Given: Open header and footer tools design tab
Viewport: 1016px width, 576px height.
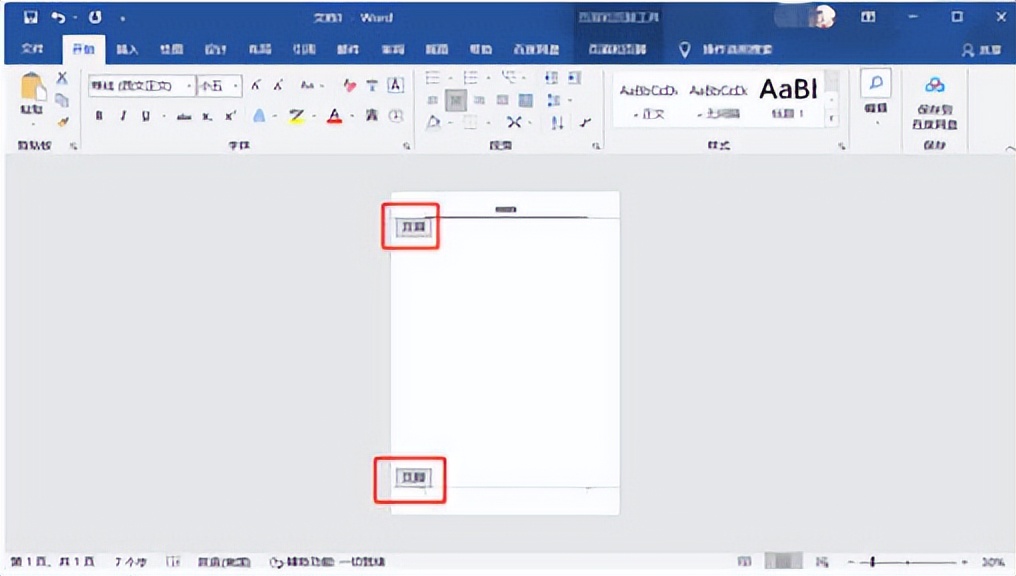Looking at the screenshot, I should pos(618,49).
